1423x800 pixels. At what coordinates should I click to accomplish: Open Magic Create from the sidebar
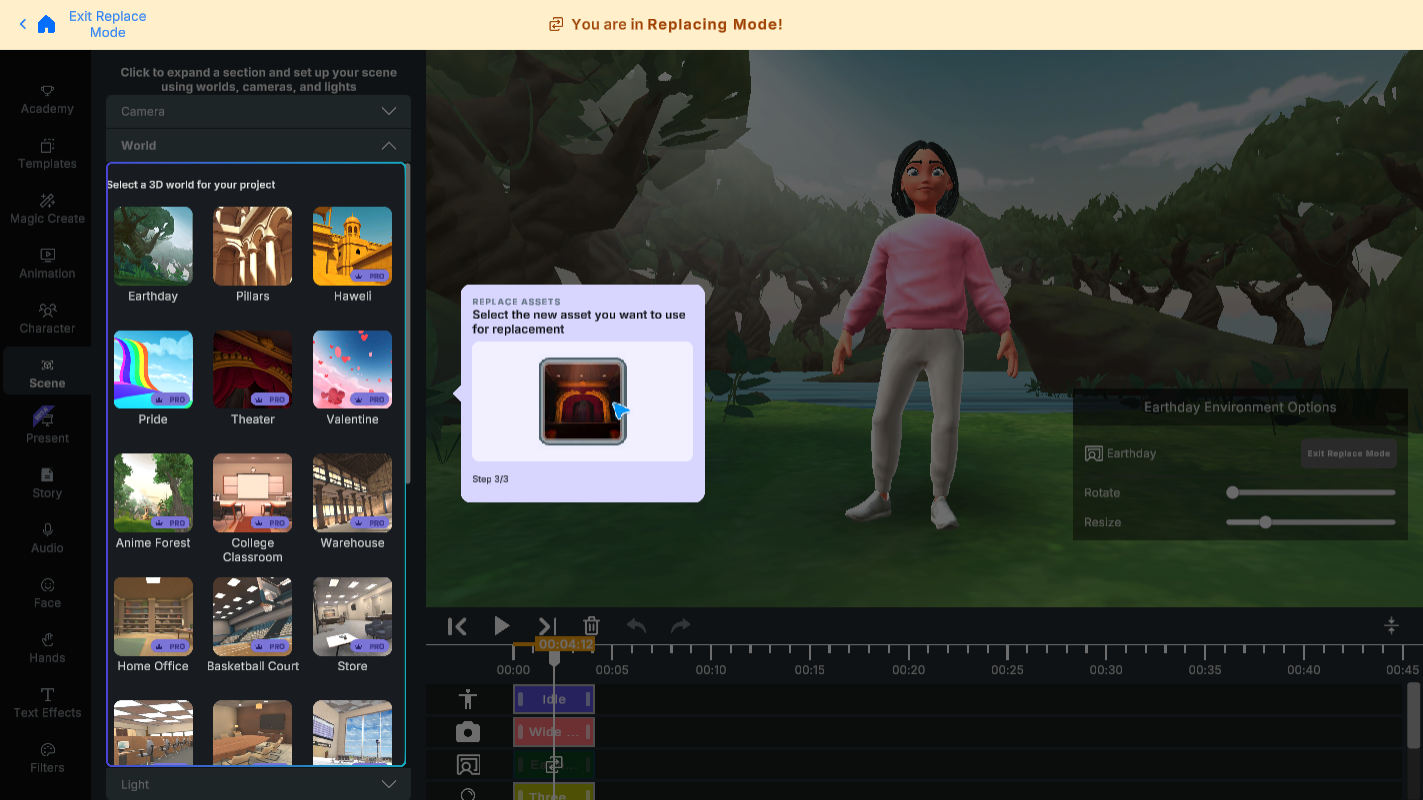[x=46, y=208]
